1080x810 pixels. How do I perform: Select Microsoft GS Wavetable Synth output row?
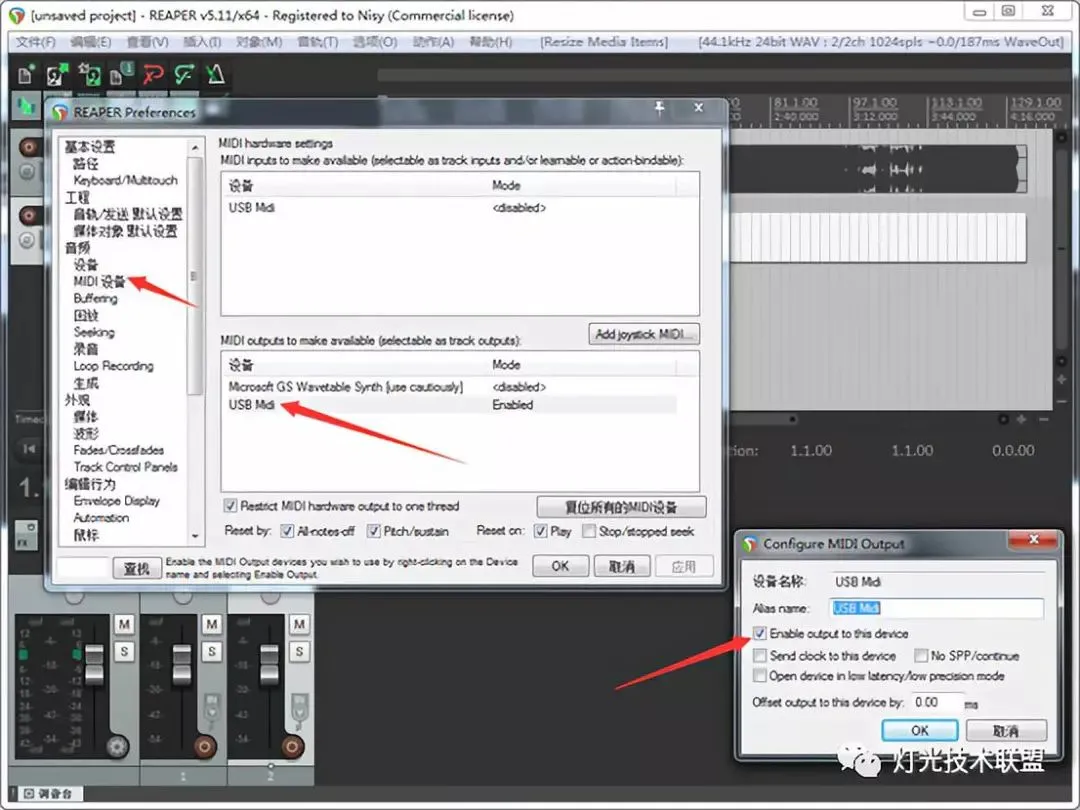tap(451, 387)
